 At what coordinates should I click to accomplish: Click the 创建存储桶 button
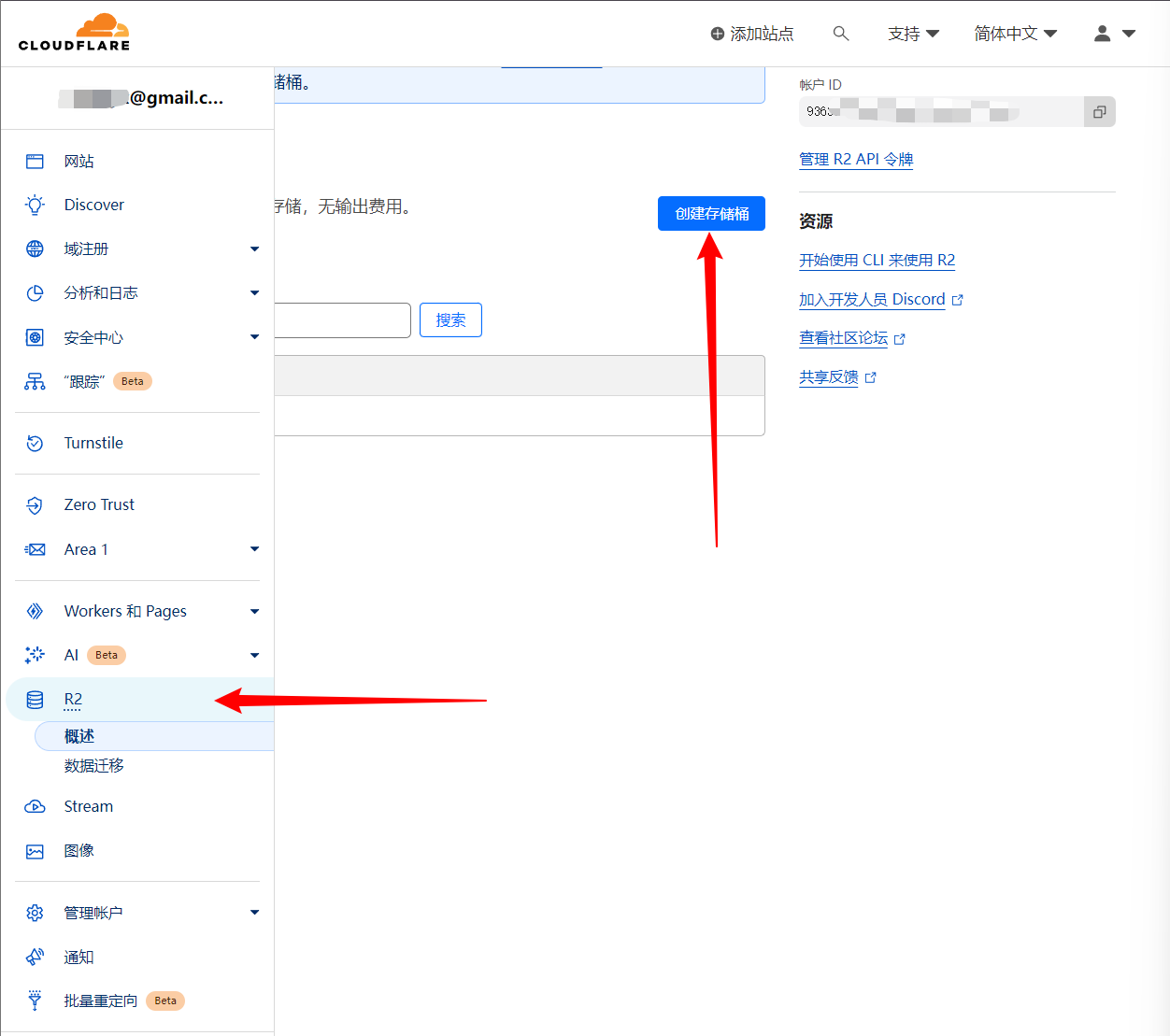711,214
